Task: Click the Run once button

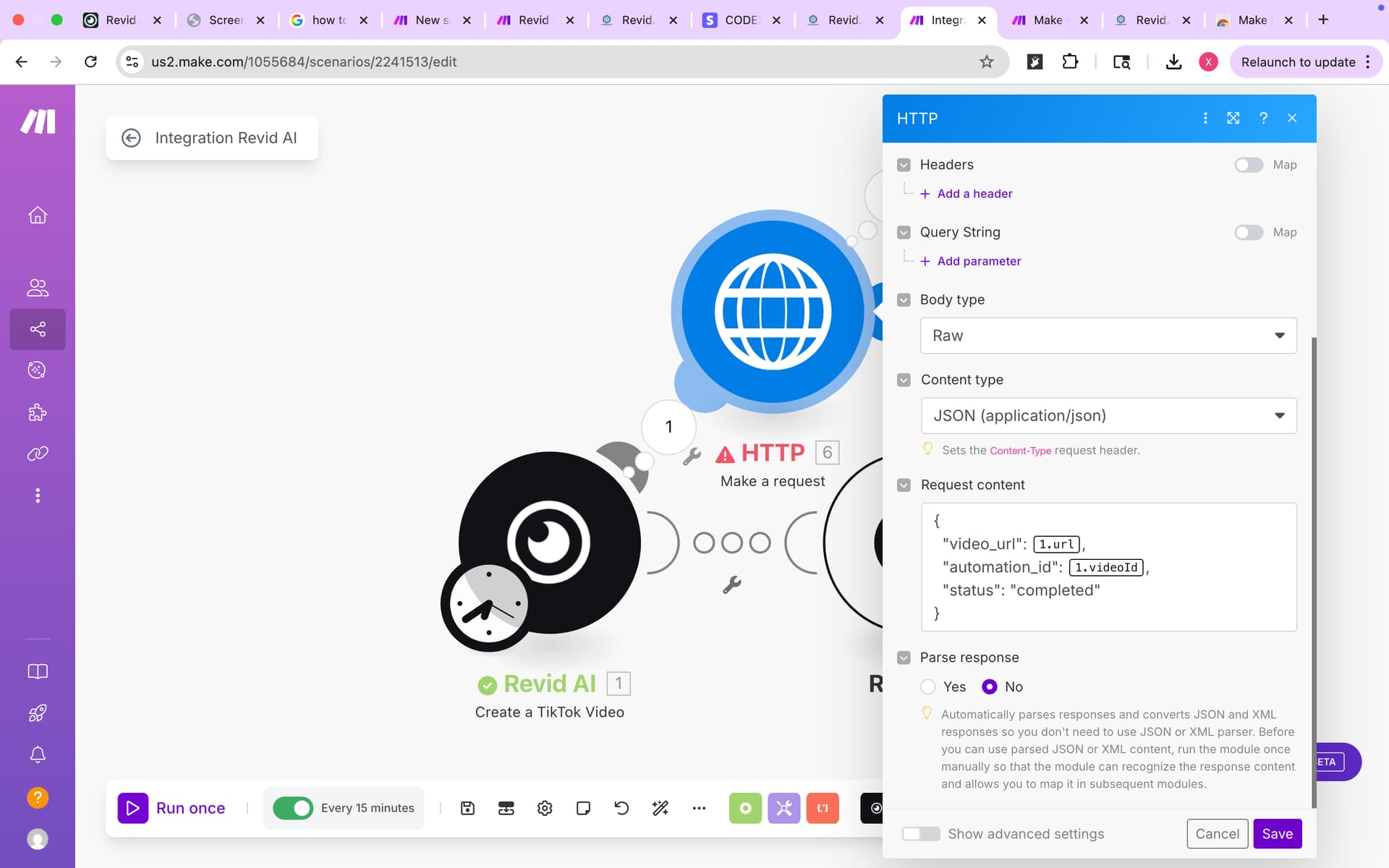Action: (172, 808)
